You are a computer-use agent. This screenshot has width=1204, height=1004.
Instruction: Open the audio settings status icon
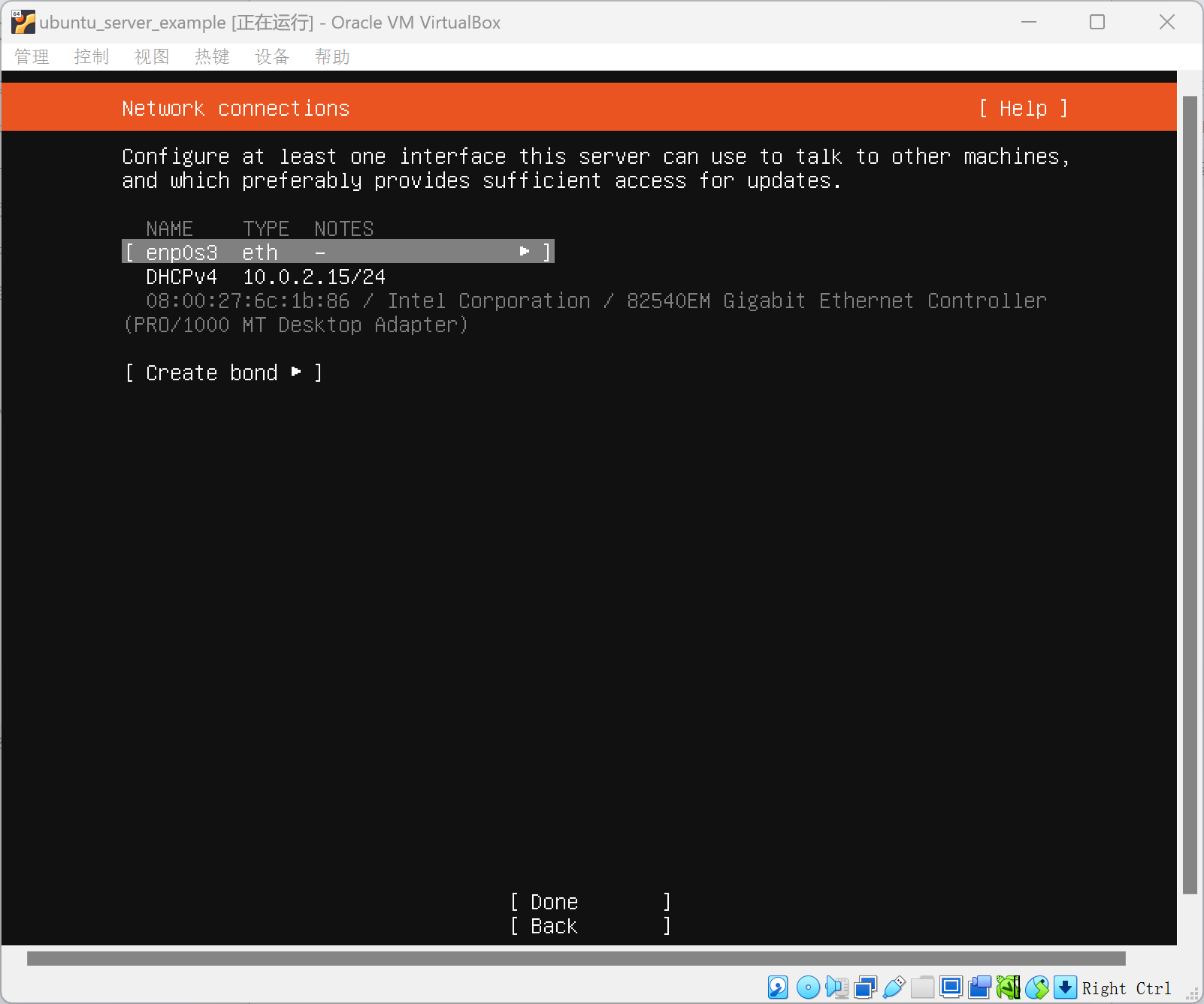(836, 987)
